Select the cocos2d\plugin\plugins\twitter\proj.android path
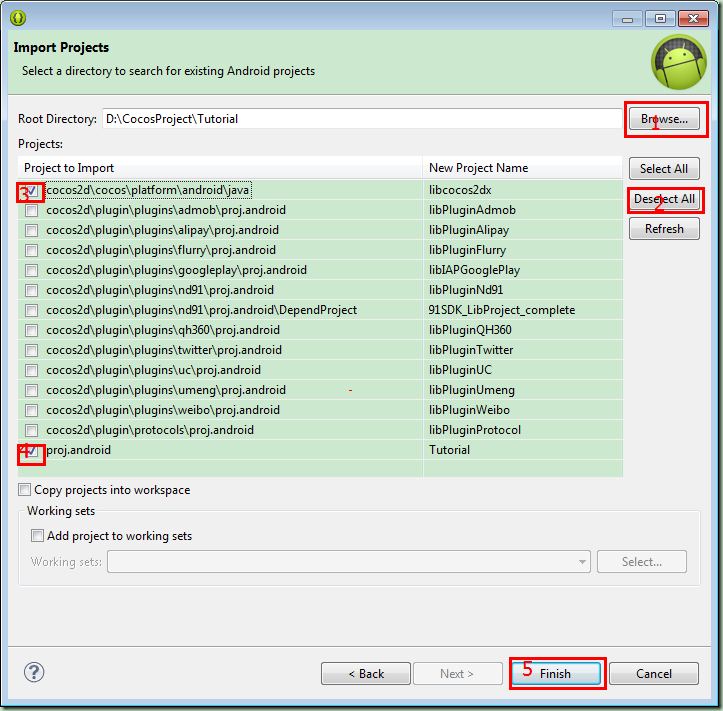The image size is (723, 711). [x=164, y=350]
